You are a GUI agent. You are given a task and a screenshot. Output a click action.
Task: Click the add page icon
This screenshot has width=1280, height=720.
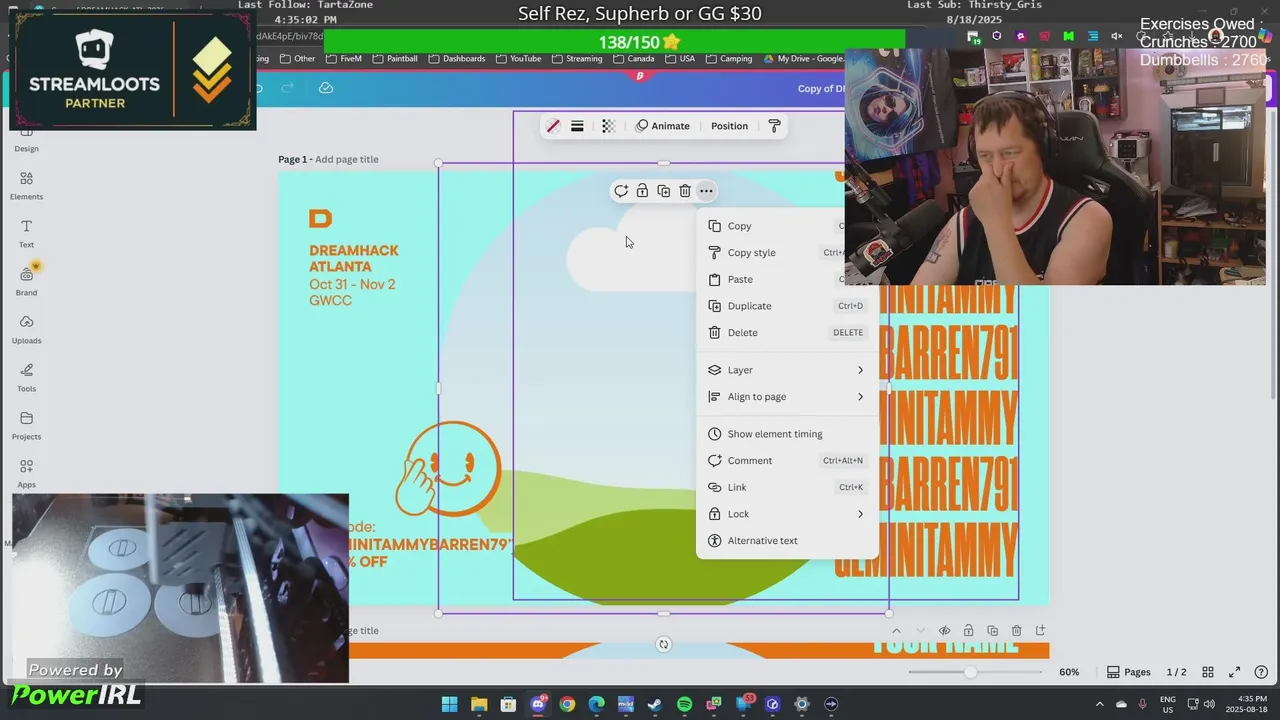[1040, 631]
